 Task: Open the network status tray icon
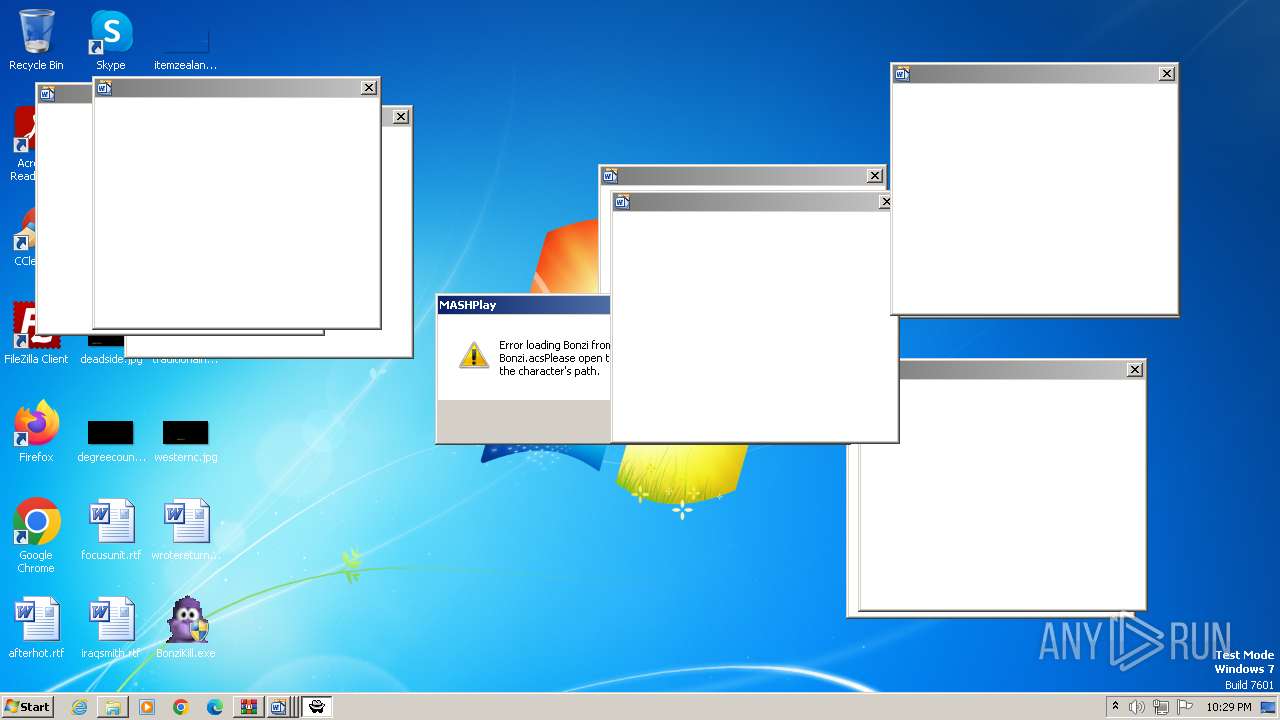click(x=1161, y=707)
